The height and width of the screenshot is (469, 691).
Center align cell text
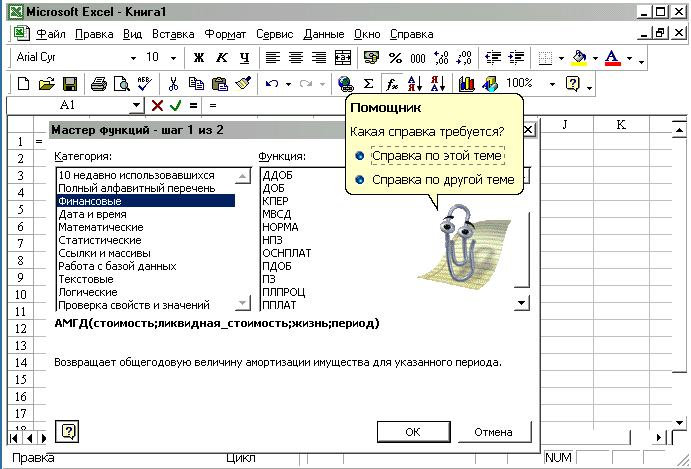pyautogui.click(x=296, y=58)
